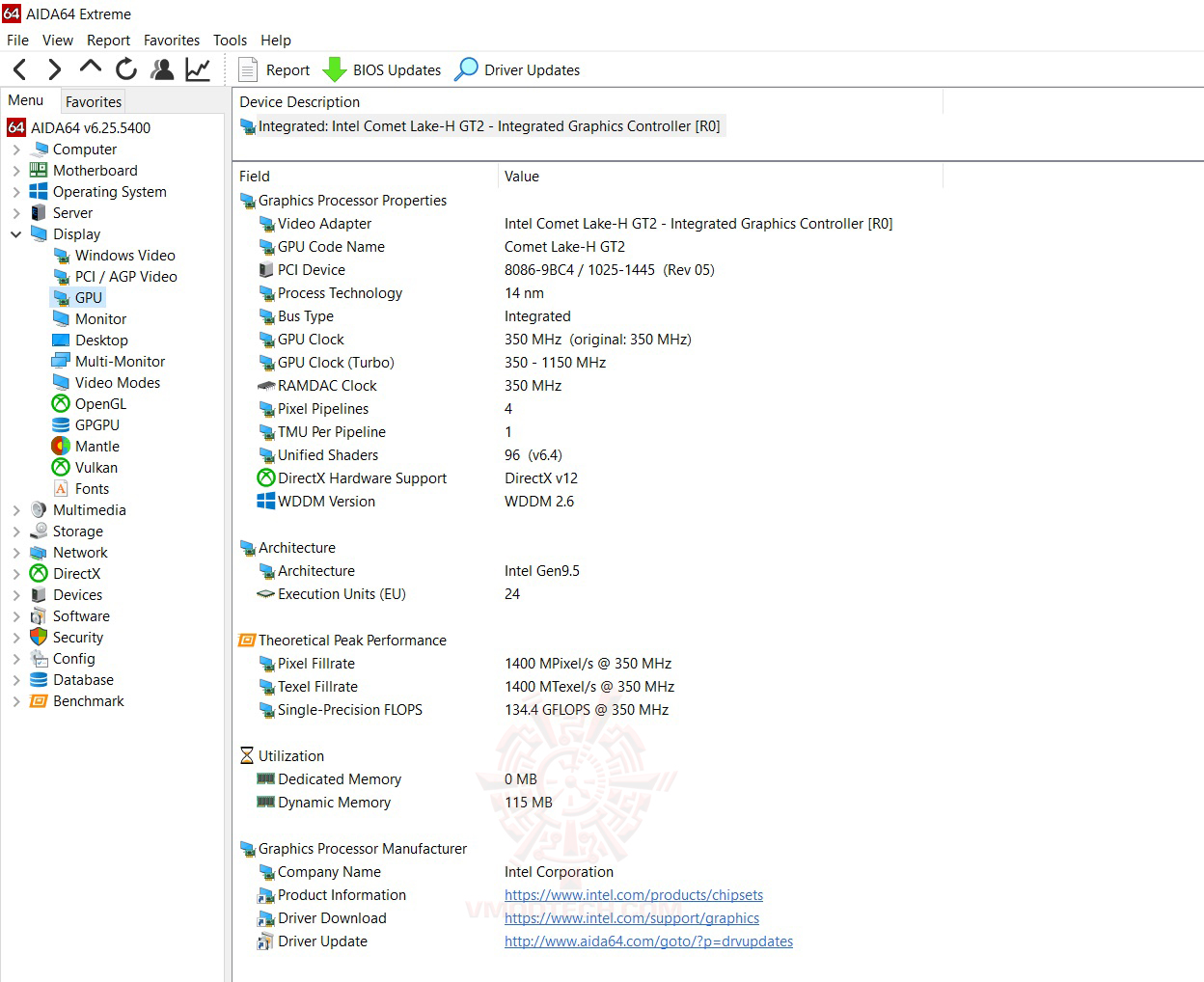Click the Database tree icon
Viewport: 1204px width, 982px height.
click(x=39, y=680)
